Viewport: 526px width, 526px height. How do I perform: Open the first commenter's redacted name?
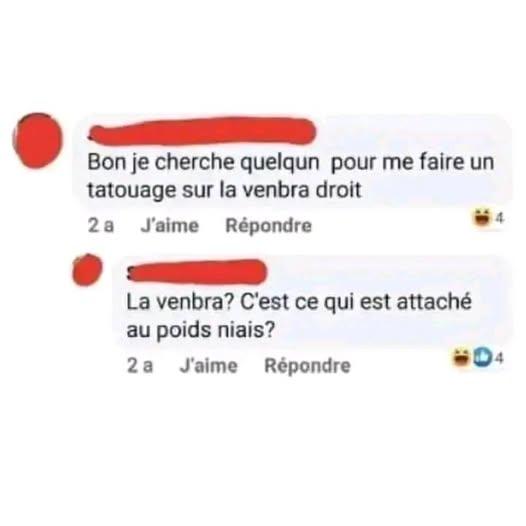point(202,131)
